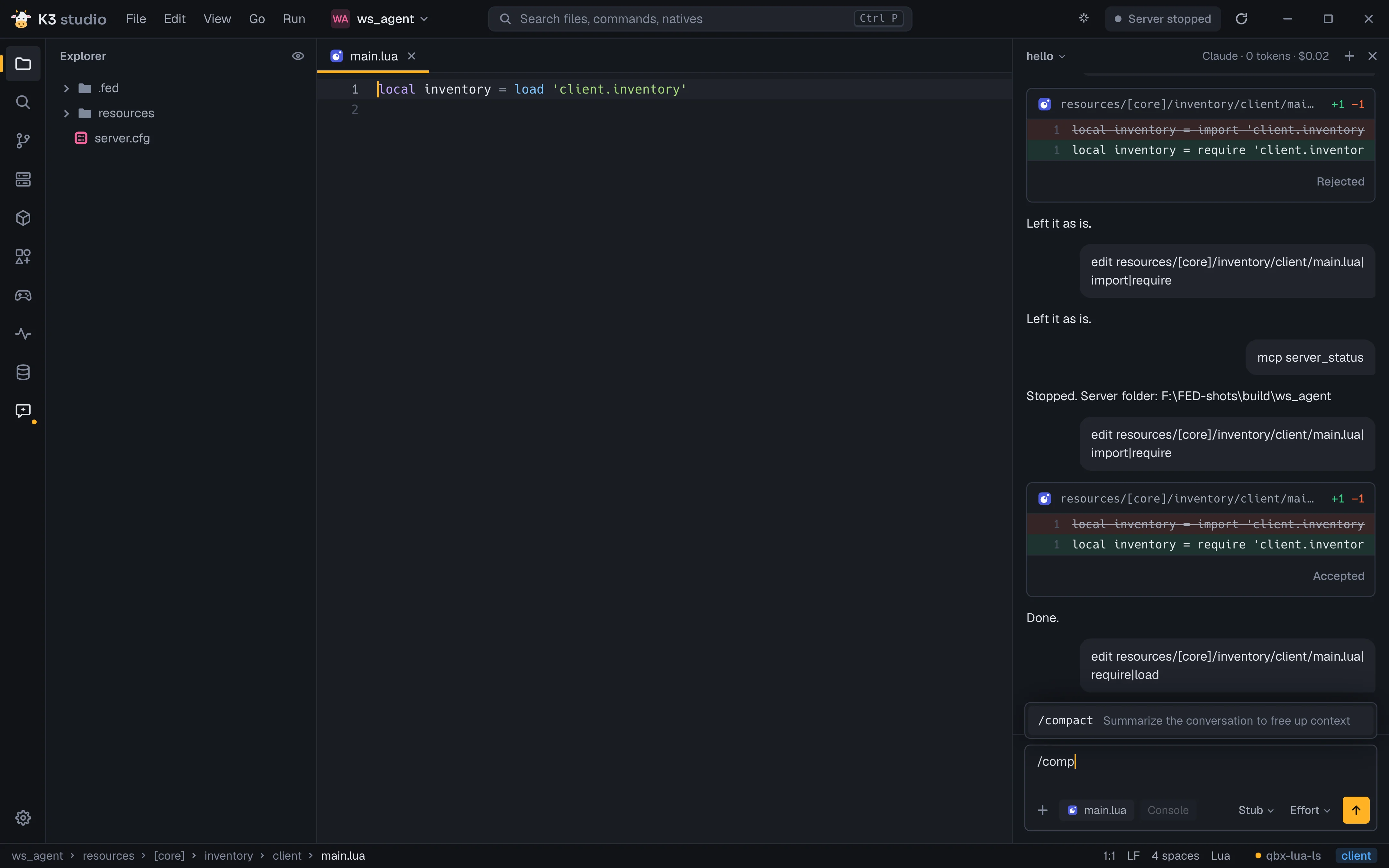Viewport: 1389px width, 868px height.
Task: Open the Effort level dropdown
Action: (x=1310, y=810)
